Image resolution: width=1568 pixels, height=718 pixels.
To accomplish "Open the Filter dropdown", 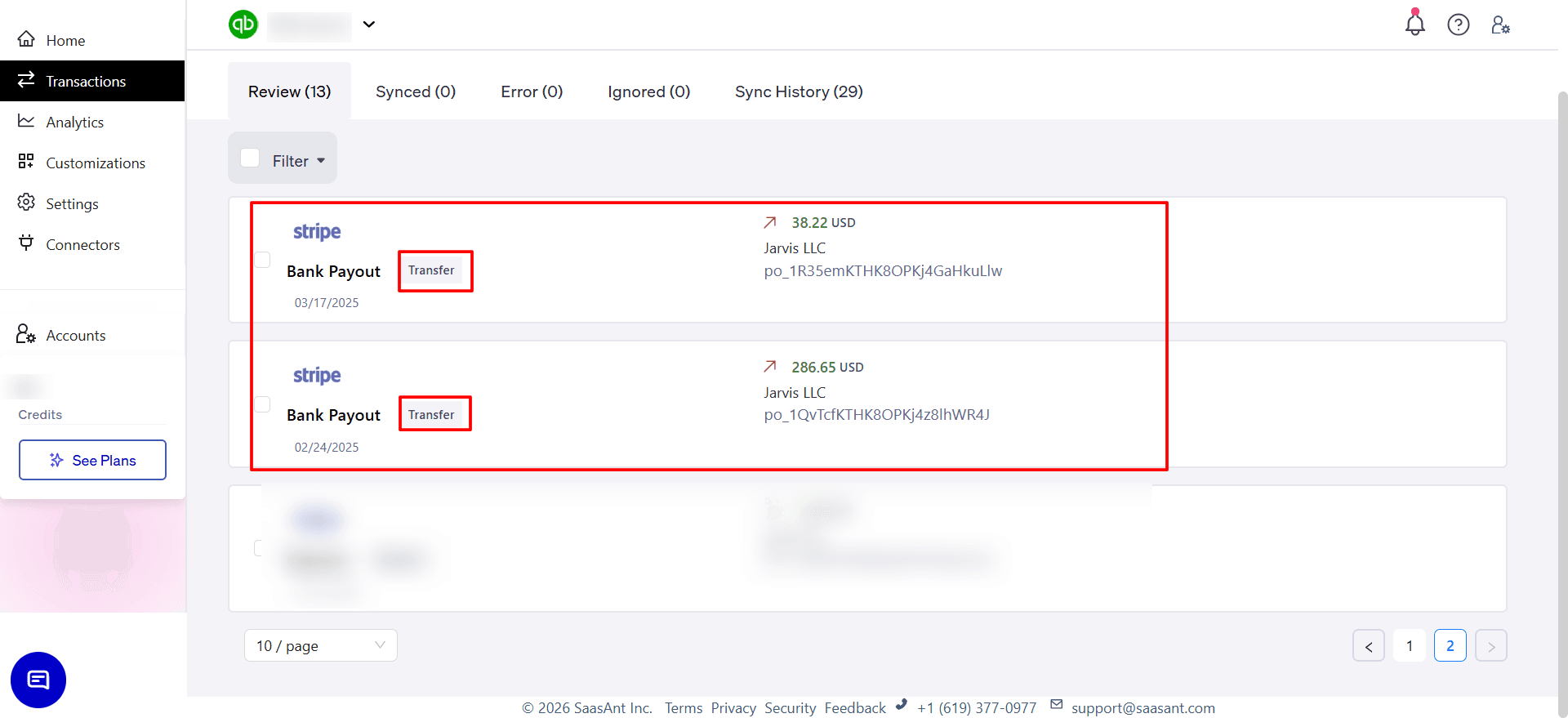I will pyautogui.click(x=298, y=161).
